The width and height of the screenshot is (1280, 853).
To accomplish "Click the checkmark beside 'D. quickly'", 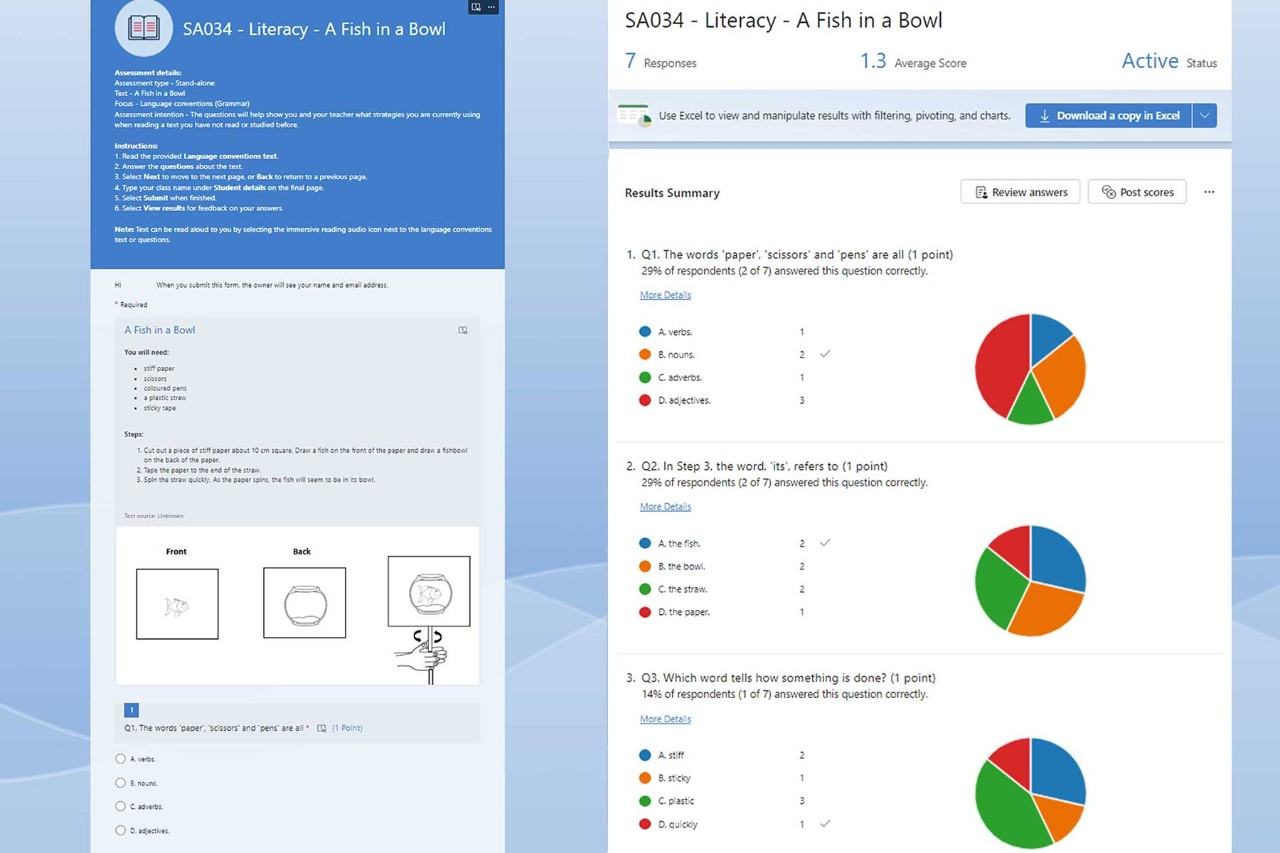I will click(x=825, y=824).
